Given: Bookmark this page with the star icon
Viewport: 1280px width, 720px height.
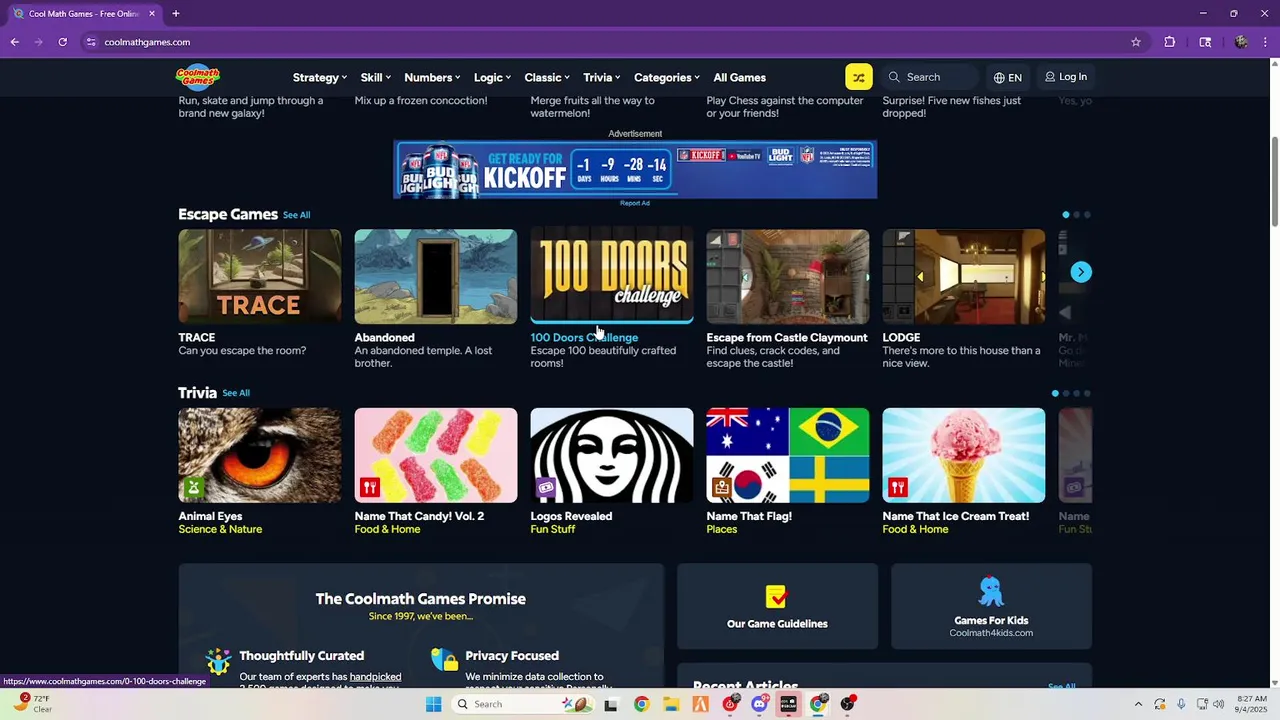Looking at the screenshot, I should pyautogui.click(x=1136, y=42).
